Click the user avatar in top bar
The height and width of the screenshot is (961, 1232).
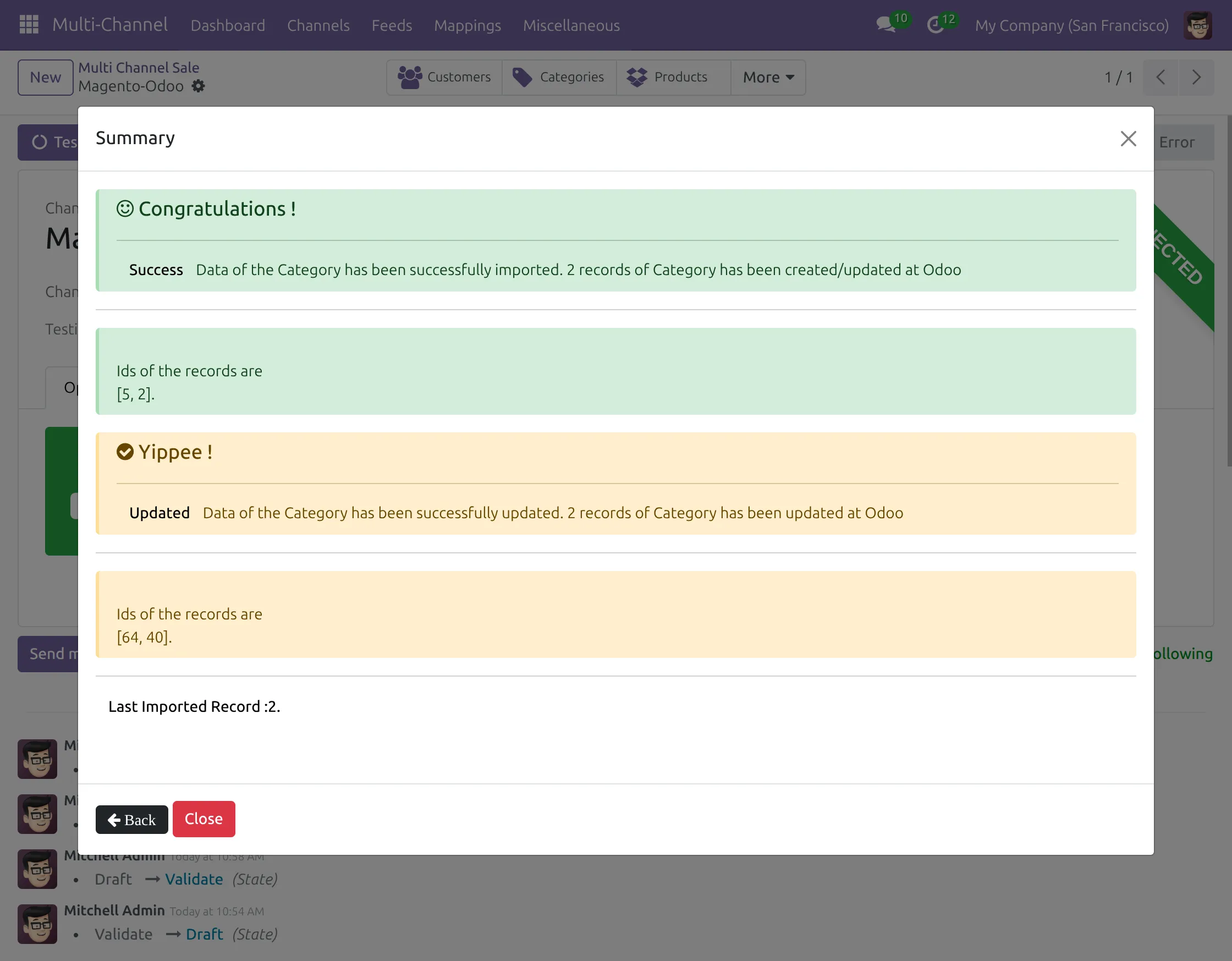coord(1197,25)
